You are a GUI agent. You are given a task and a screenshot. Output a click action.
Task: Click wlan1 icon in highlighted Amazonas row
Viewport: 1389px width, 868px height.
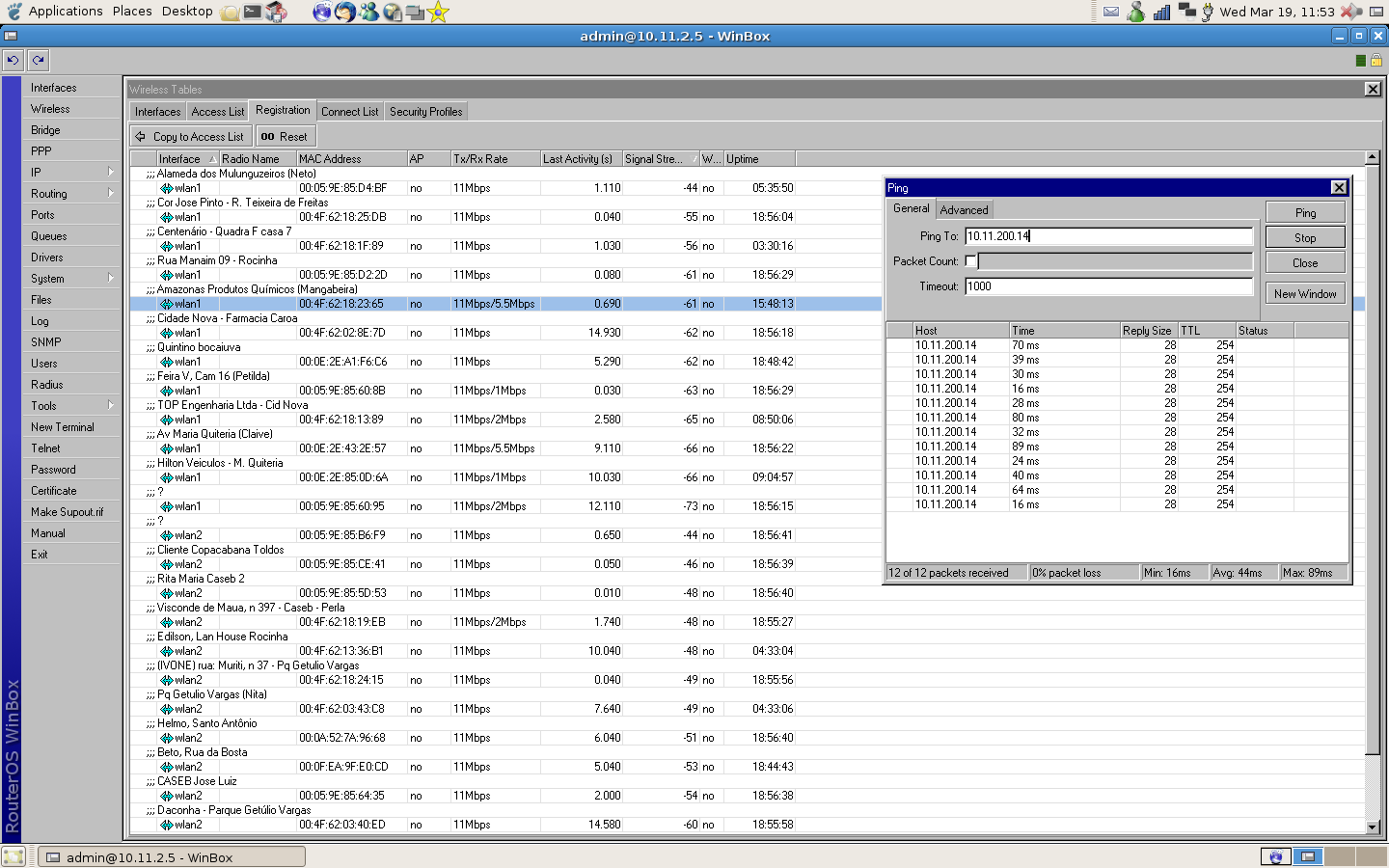point(167,304)
